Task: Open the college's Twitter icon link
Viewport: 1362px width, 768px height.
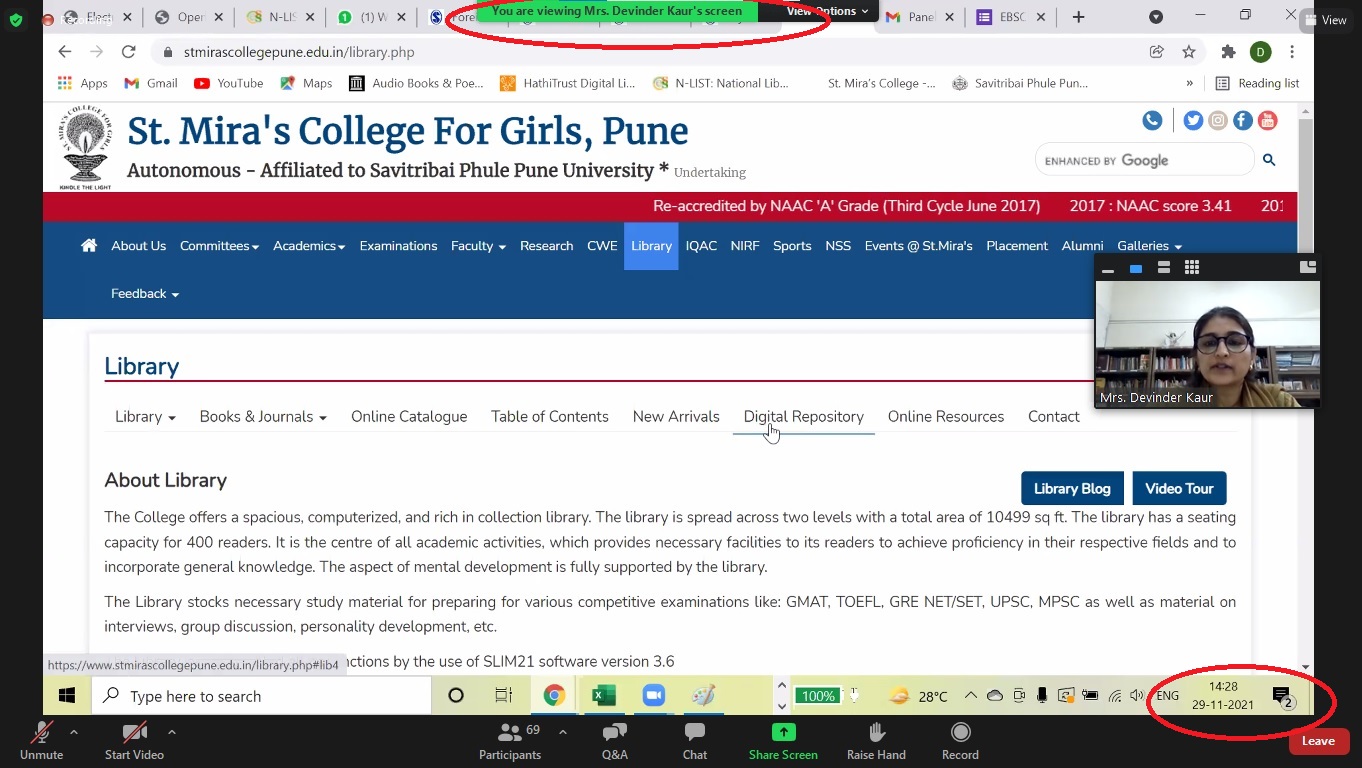Action: point(1193,121)
